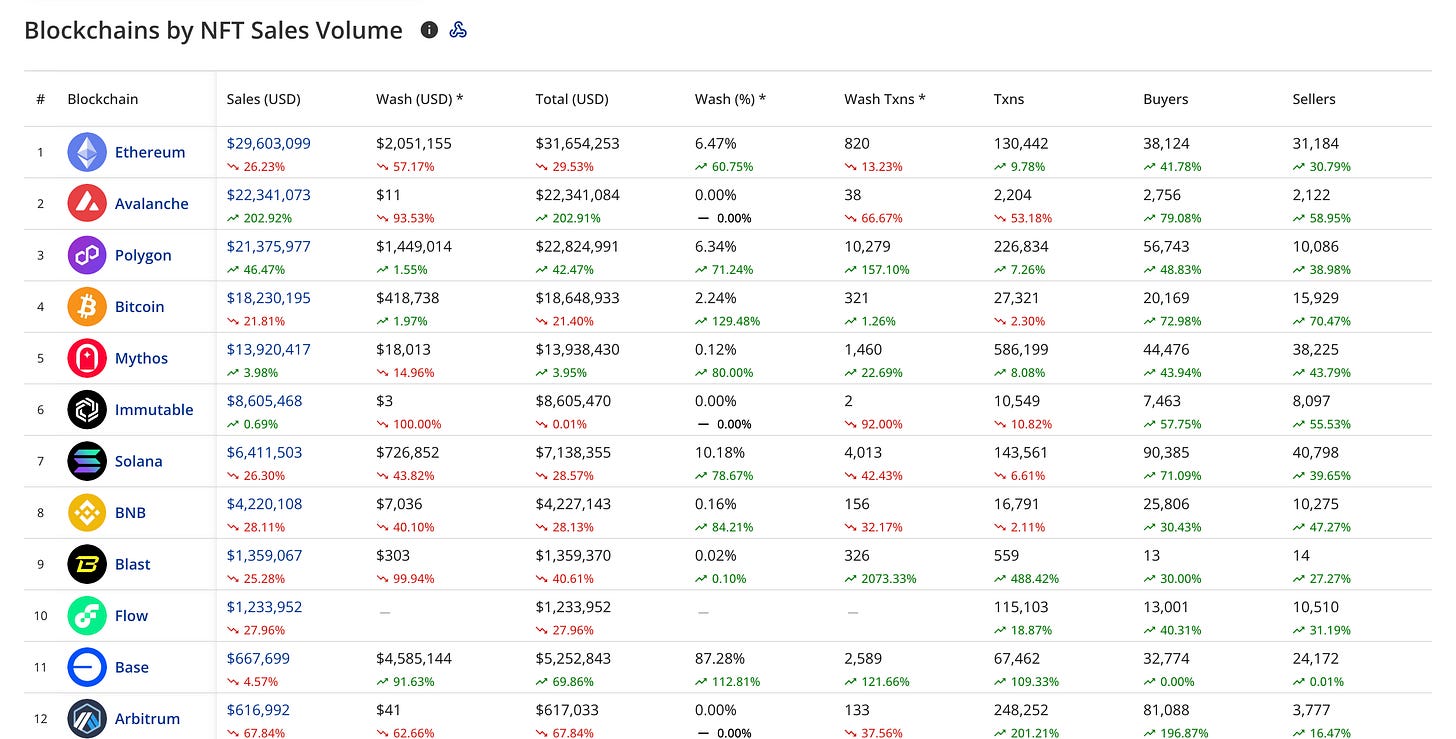Click Arbitrum sales value $616,992
This screenshot has width=1456, height=739.
click(258, 709)
